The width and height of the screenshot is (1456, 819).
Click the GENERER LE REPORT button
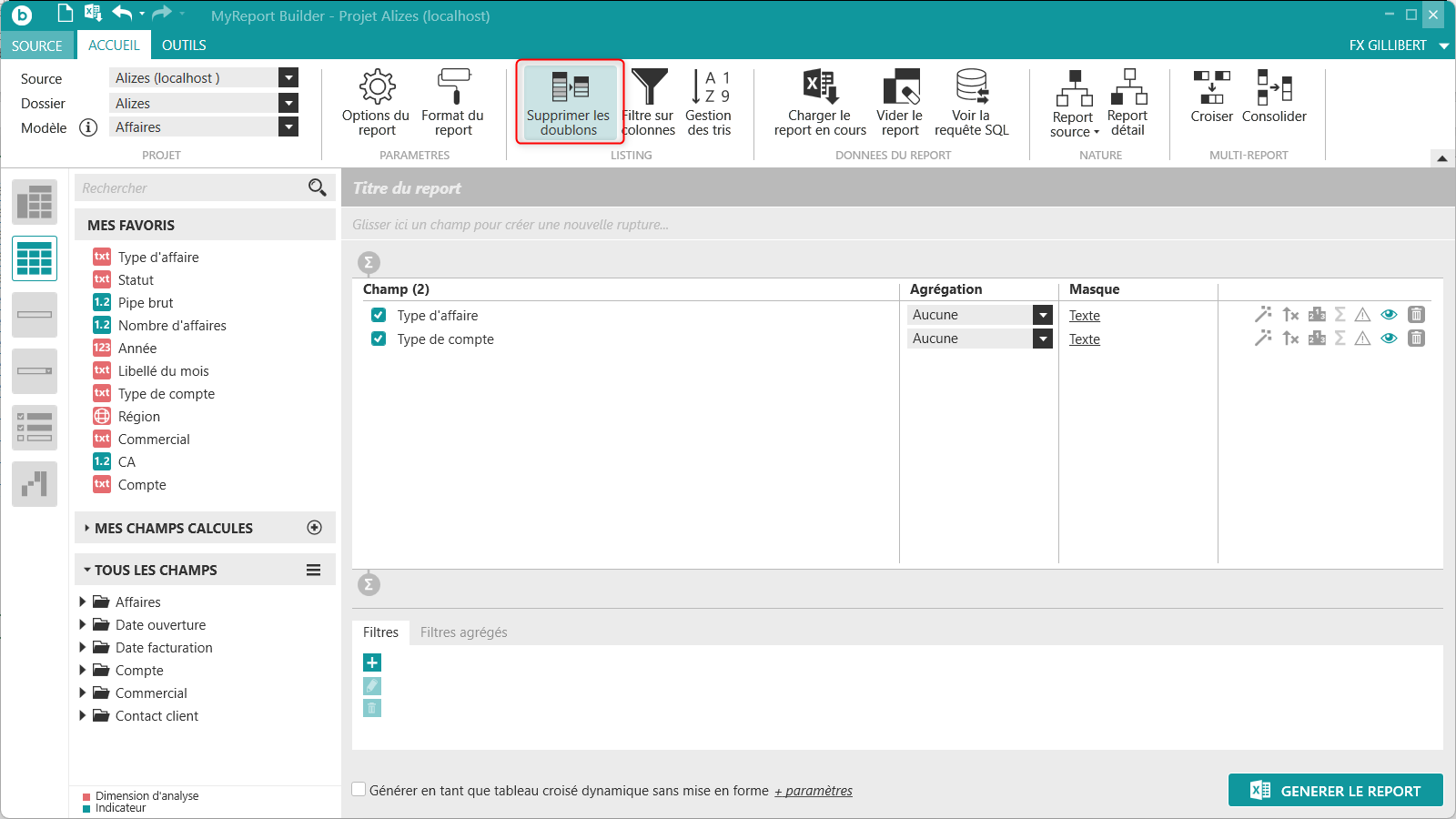pyautogui.click(x=1335, y=791)
